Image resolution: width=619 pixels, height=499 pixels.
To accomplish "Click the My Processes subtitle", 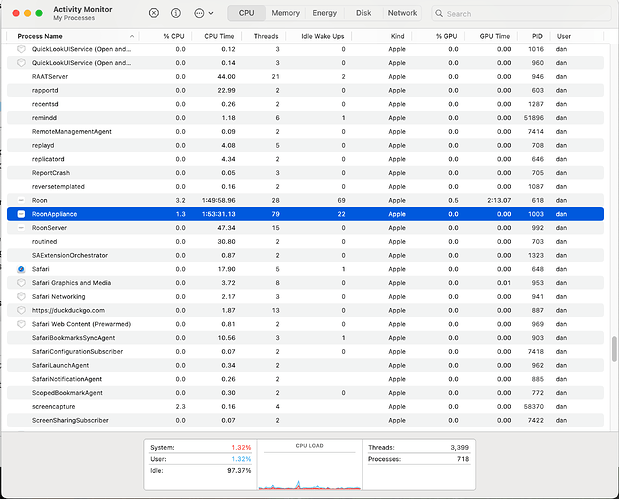I will click(x=74, y=18).
